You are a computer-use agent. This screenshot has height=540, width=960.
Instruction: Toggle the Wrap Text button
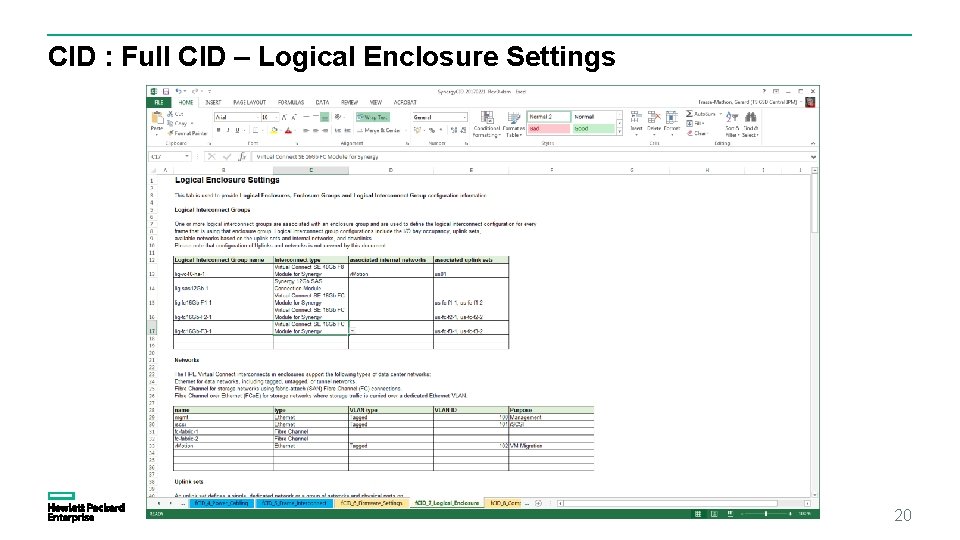pyautogui.click(x=372, y=117)
